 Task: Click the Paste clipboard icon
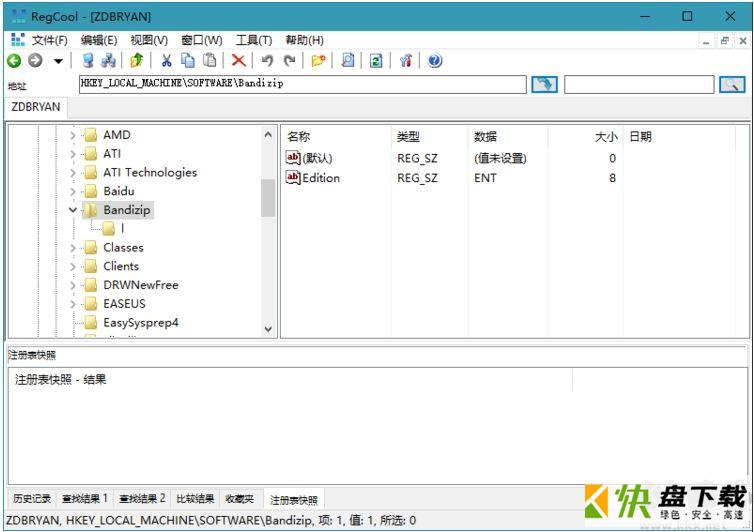click(x=210, y=61)
